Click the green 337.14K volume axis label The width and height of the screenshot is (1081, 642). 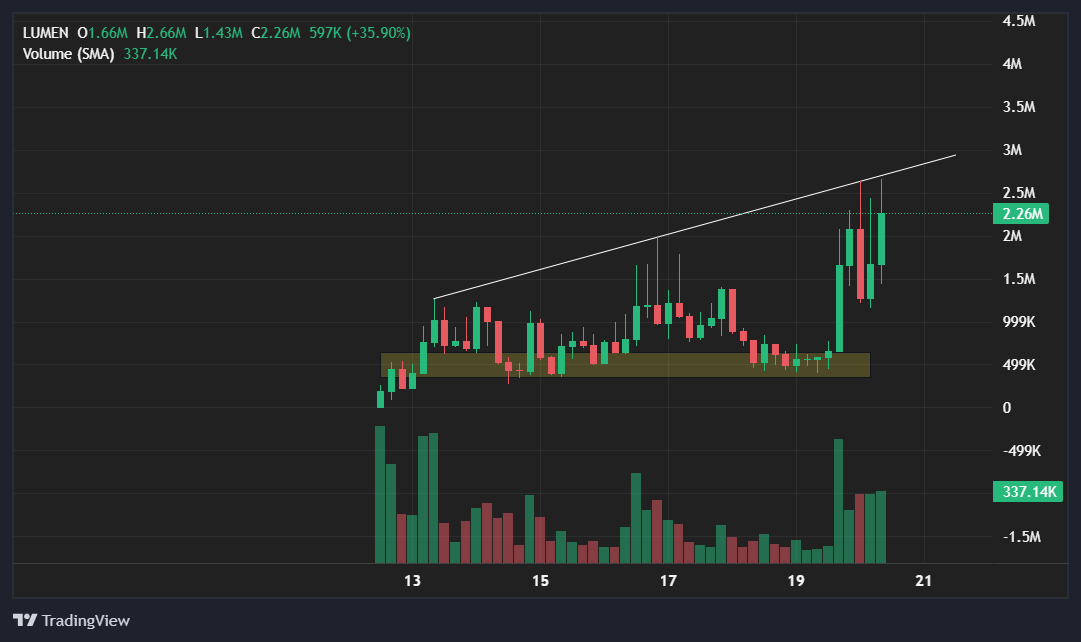point(1028,492)
